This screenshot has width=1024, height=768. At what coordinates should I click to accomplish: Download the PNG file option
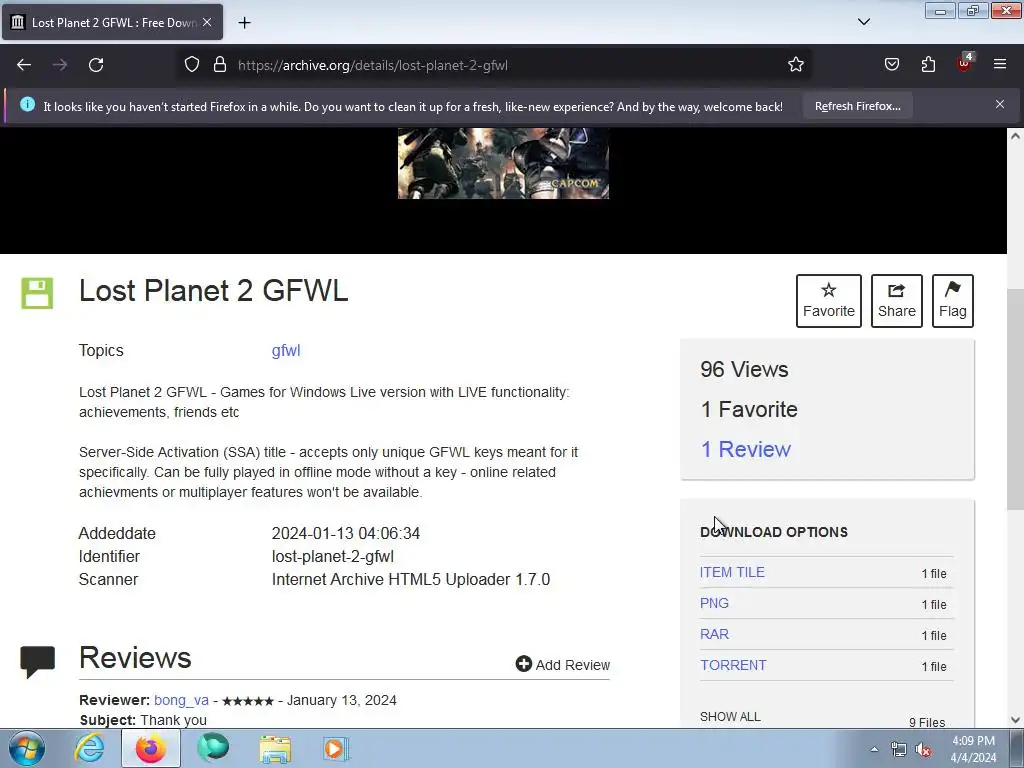[x=714, y=603]
